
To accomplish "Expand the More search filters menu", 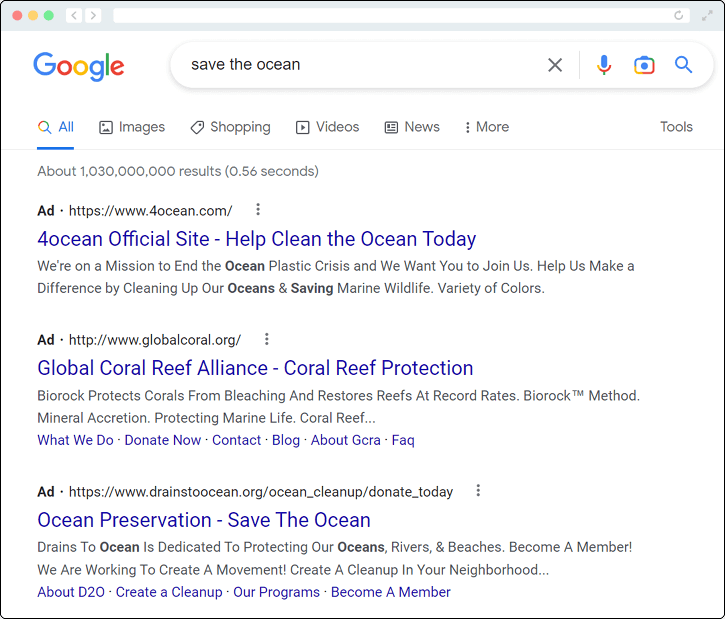I will coord(487,127).
